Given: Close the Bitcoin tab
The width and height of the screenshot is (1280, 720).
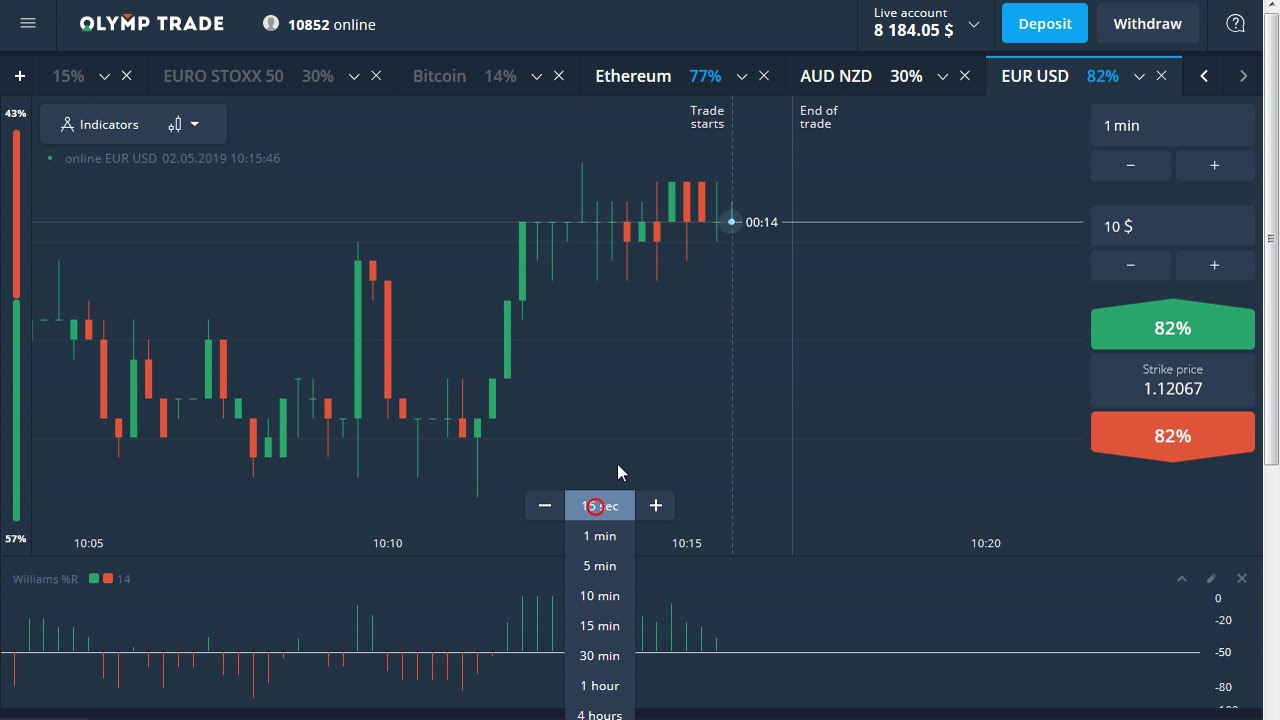Looking at the screenshot, I should (559, 76).
